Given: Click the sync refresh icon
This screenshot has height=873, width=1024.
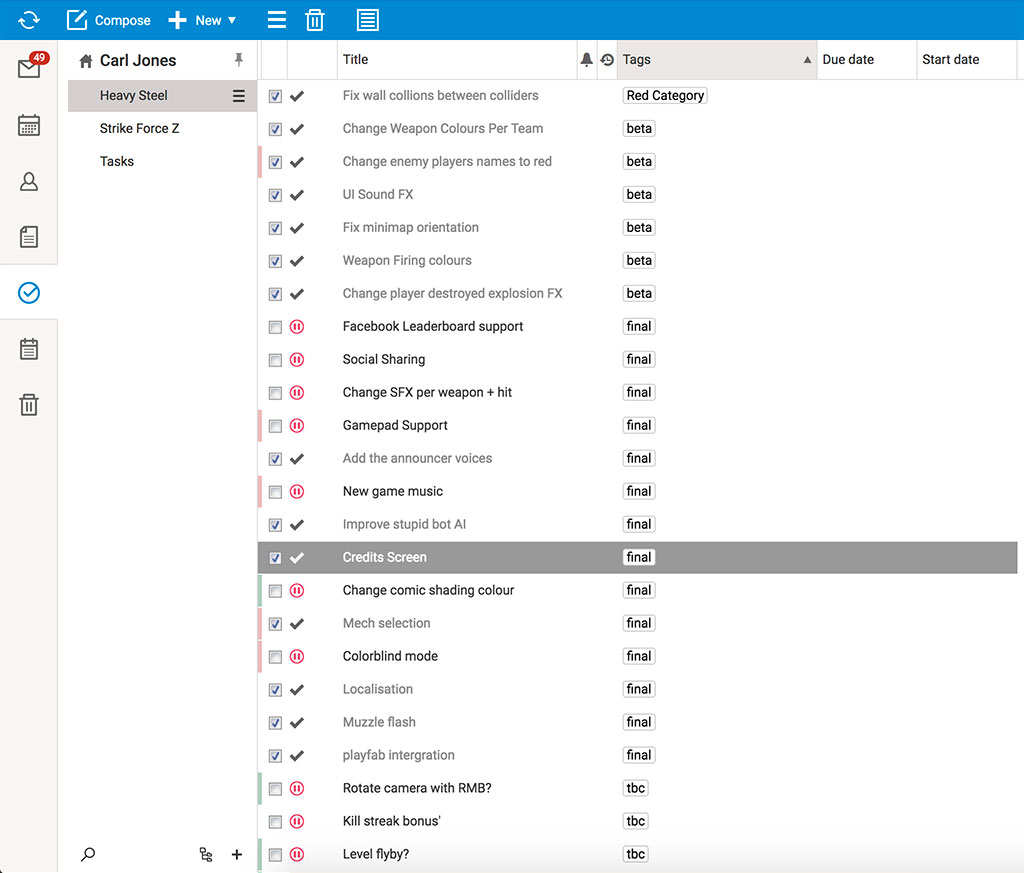Looking at the screenshot, I should [29, 20].
